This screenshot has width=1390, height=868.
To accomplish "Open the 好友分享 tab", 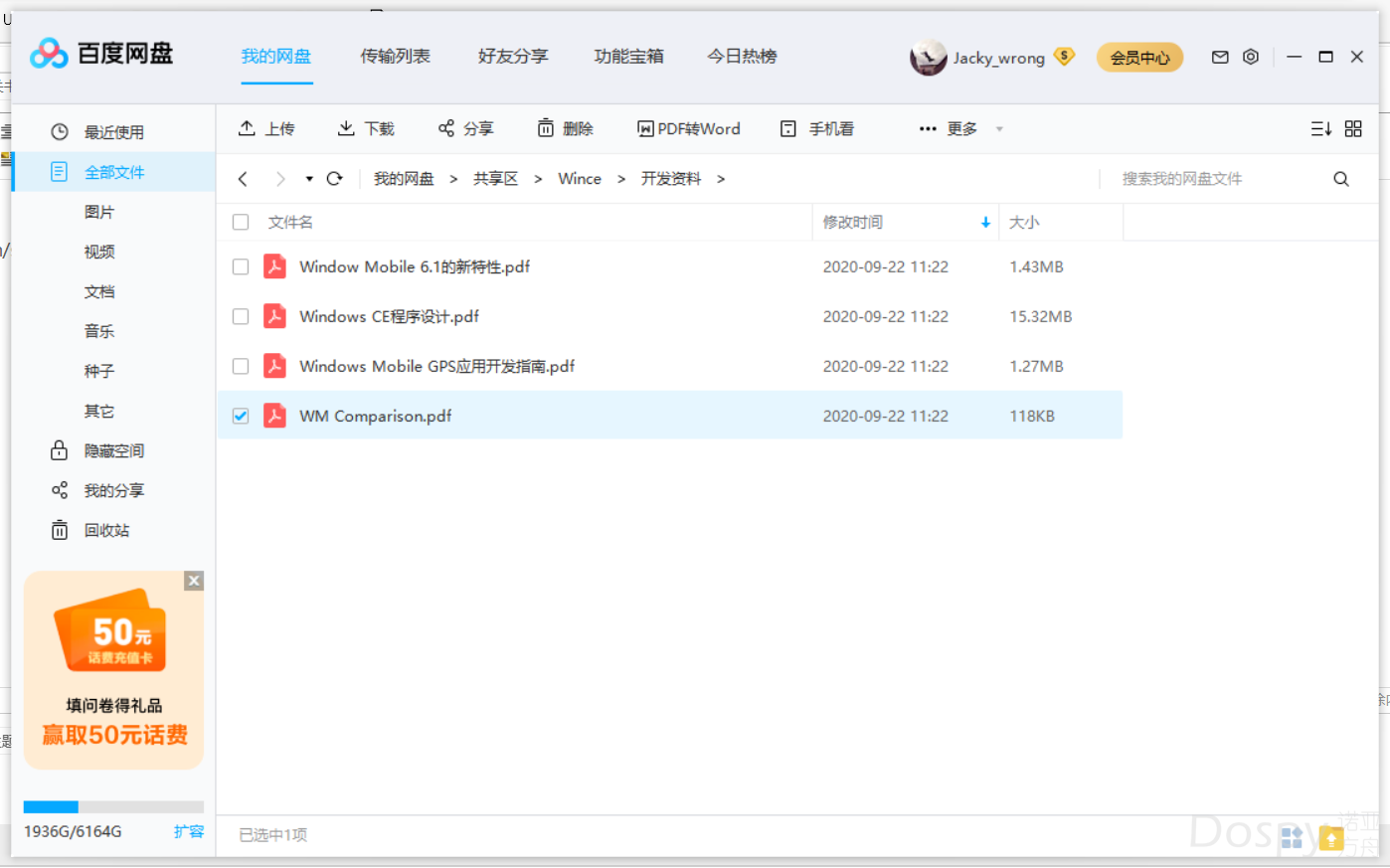I will [513, 57].
